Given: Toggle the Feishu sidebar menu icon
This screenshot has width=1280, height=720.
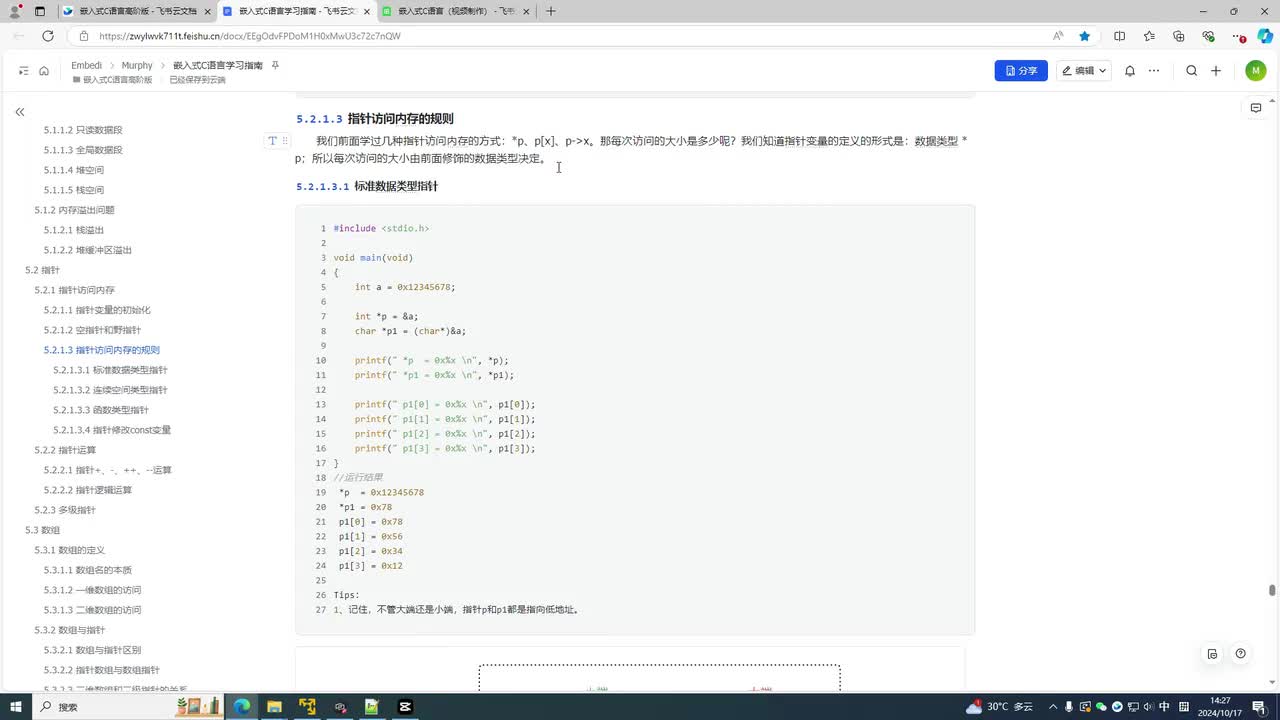Looking at the screenshot, I should click(23, 71).
